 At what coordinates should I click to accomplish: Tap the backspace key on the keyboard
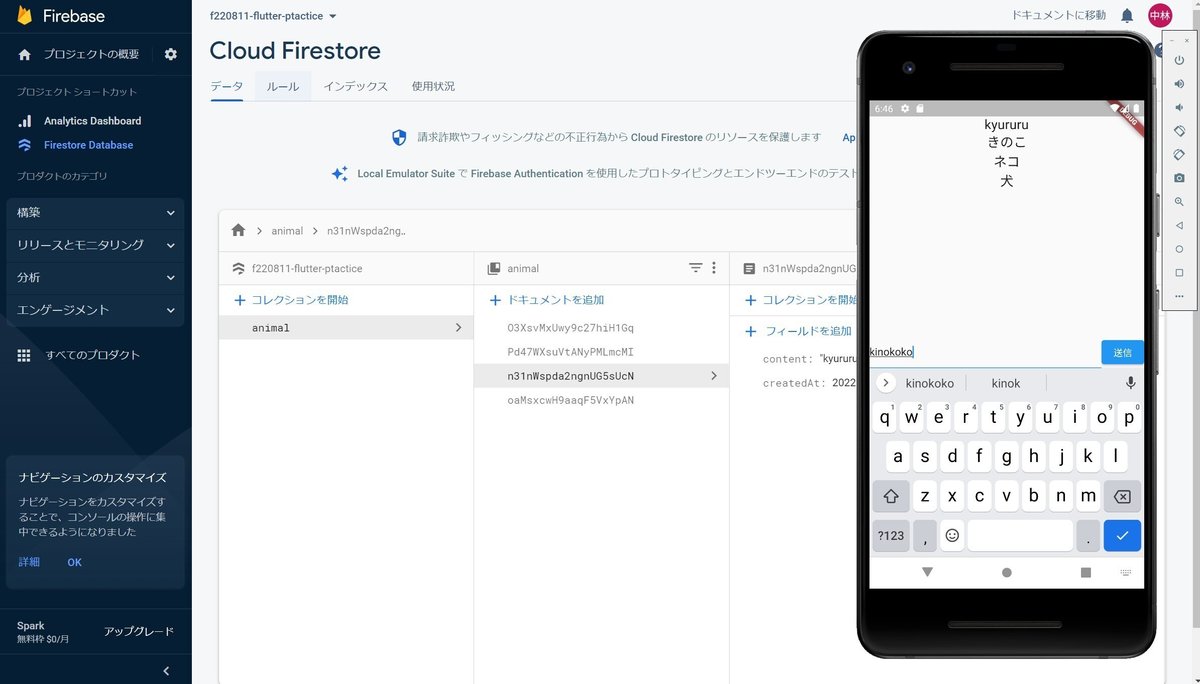[x=1122, y=496]
